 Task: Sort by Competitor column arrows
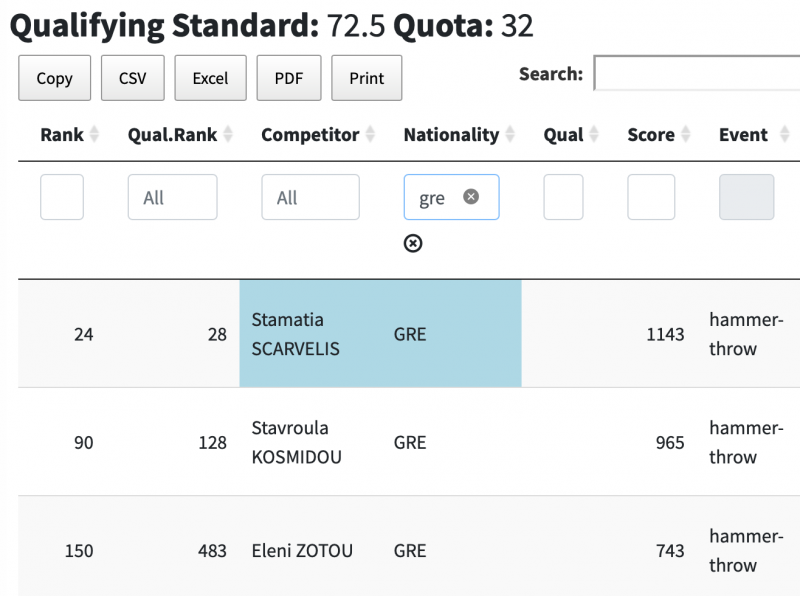pyautogui.click(x=370, y=135)
